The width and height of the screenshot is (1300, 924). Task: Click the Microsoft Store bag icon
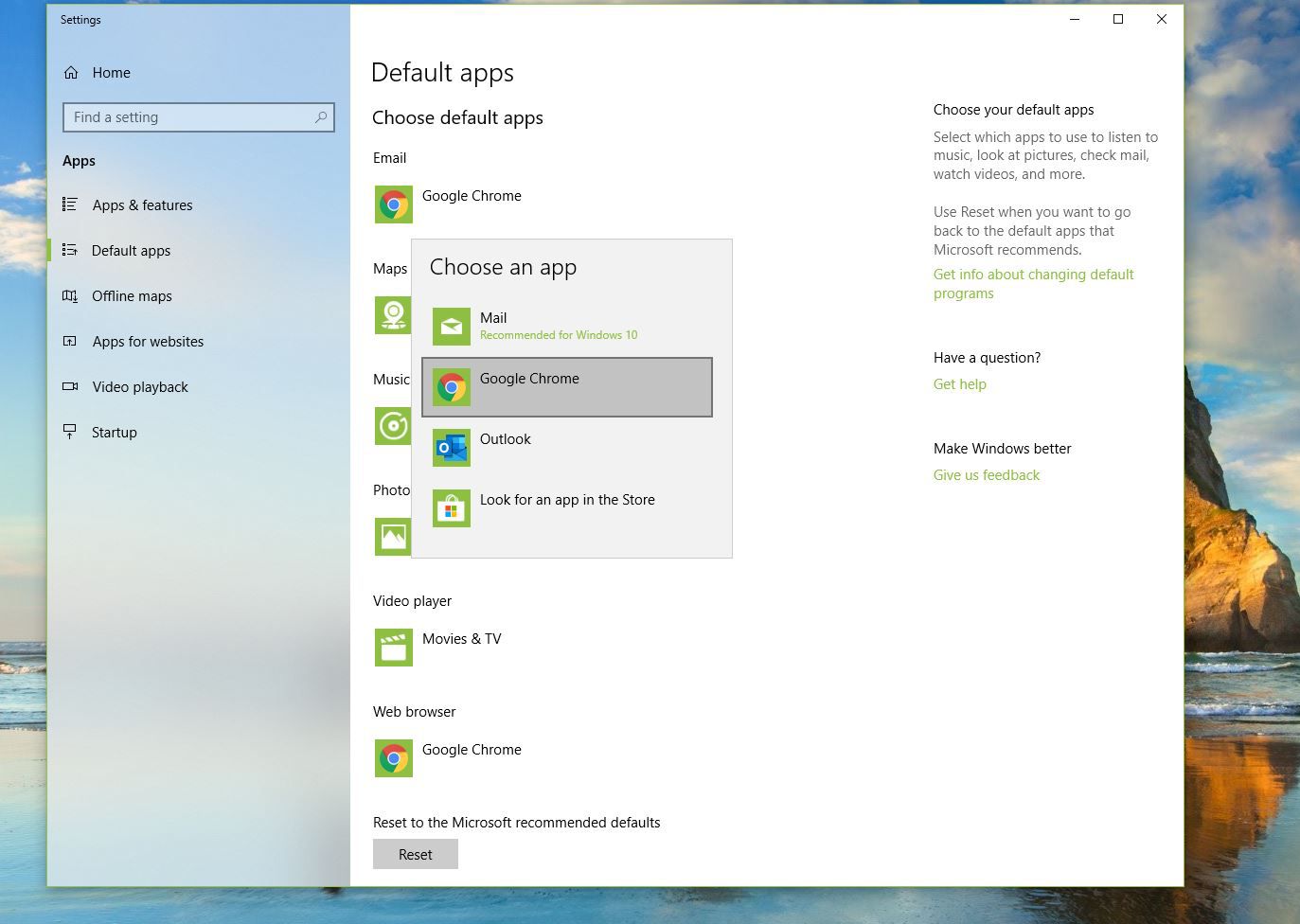coord(452,508)
